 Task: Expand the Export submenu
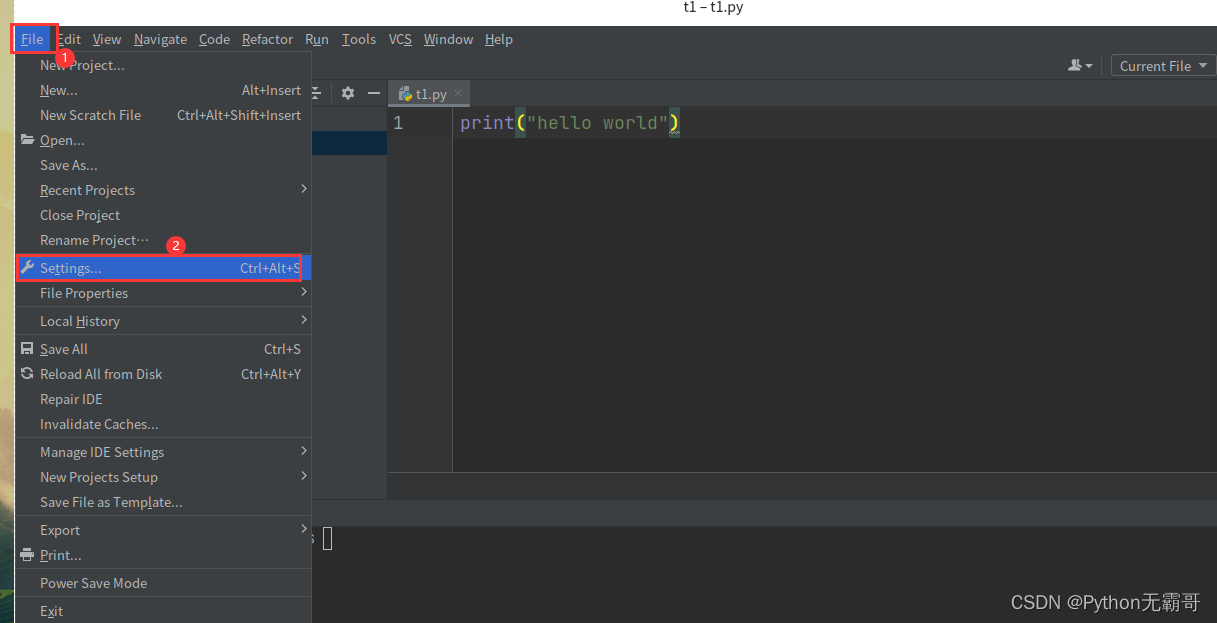163,530
